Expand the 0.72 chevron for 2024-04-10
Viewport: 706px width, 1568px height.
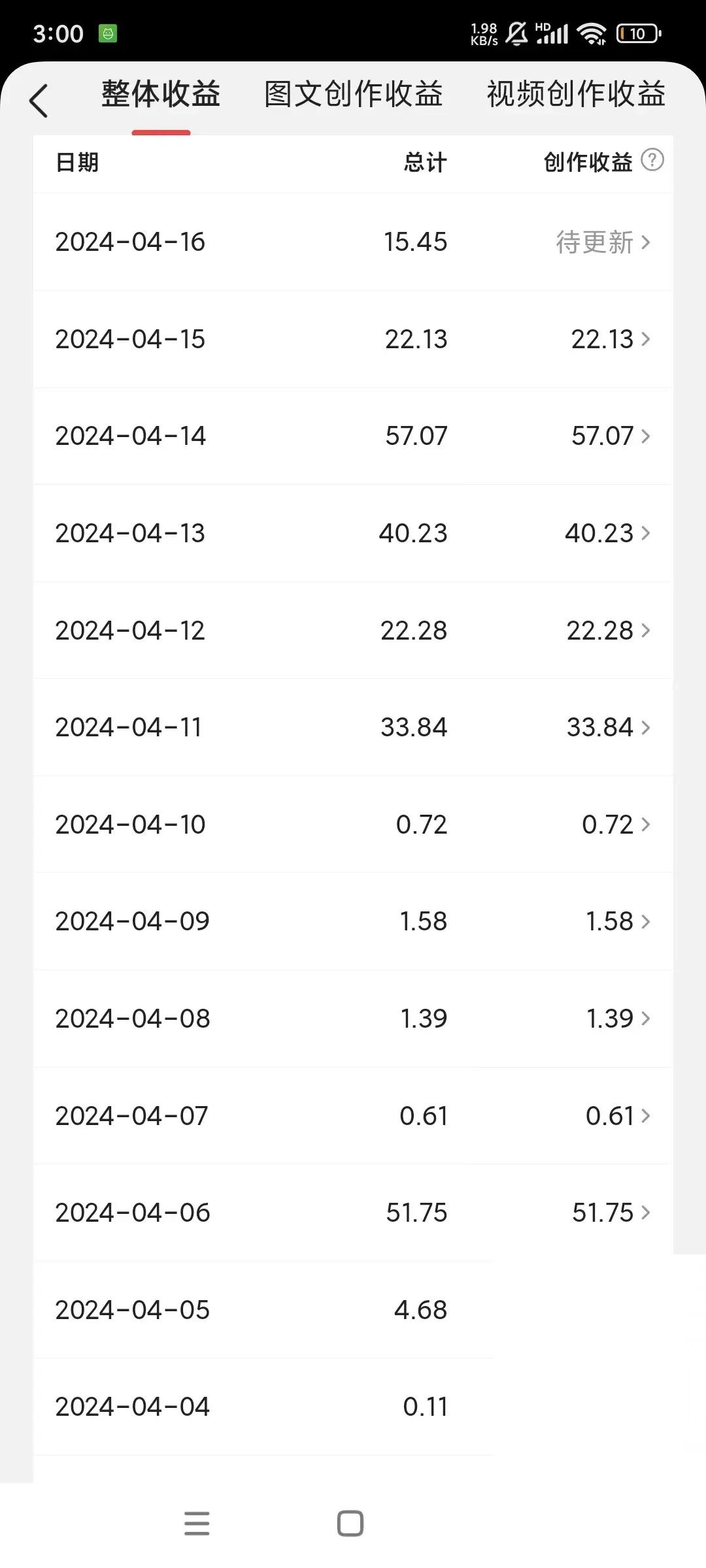click(646, 825)
